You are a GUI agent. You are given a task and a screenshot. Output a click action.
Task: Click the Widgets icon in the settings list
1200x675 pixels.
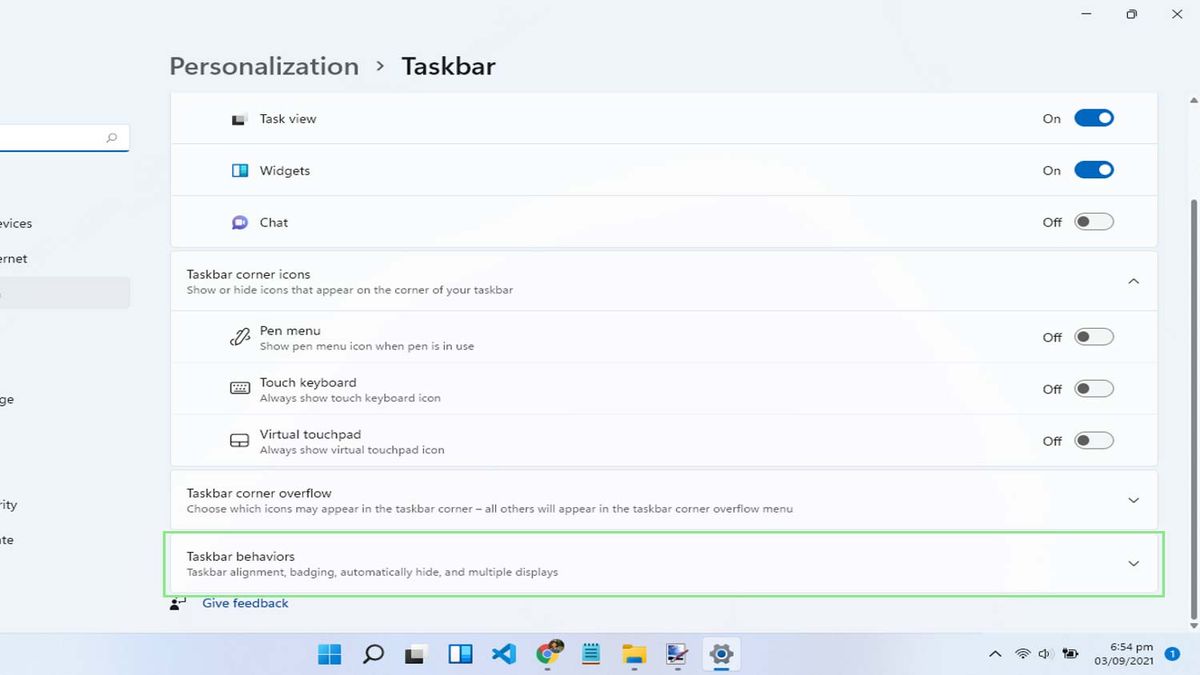point(239,170)
